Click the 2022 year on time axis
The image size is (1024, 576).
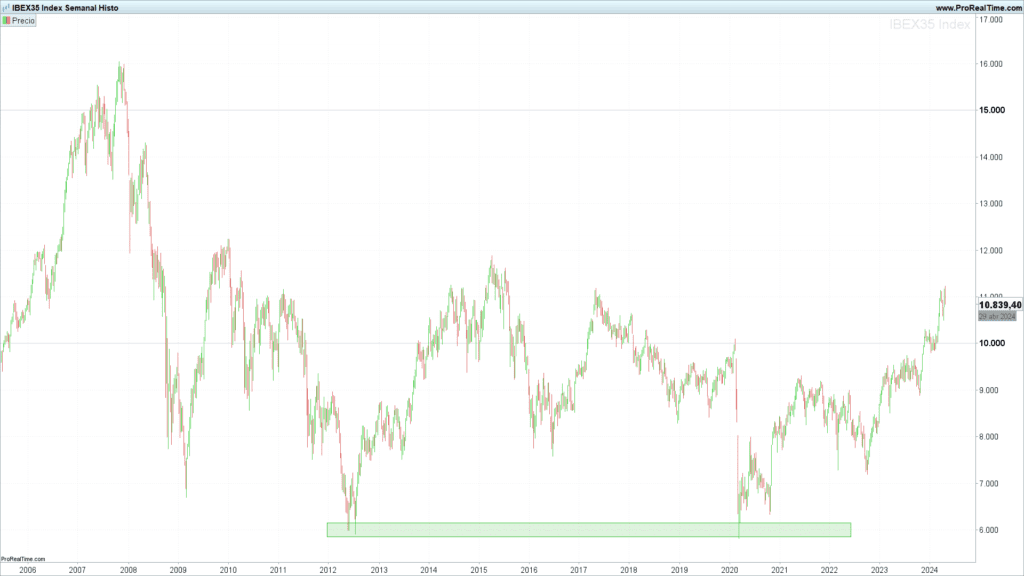tap(829, 570)
